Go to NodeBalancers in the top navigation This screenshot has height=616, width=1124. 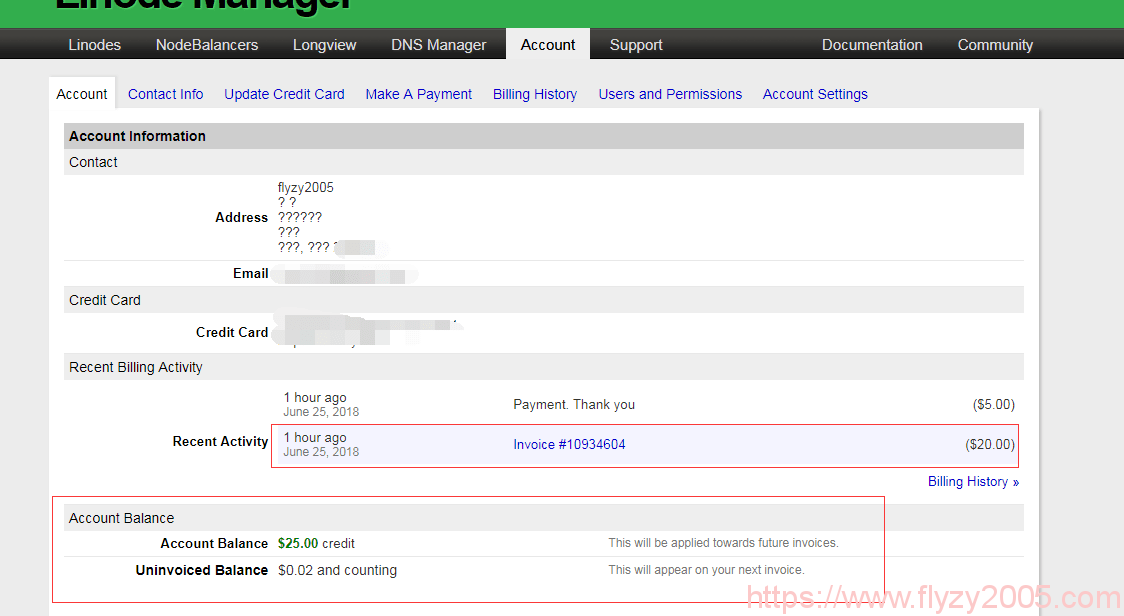click(207, 44)
